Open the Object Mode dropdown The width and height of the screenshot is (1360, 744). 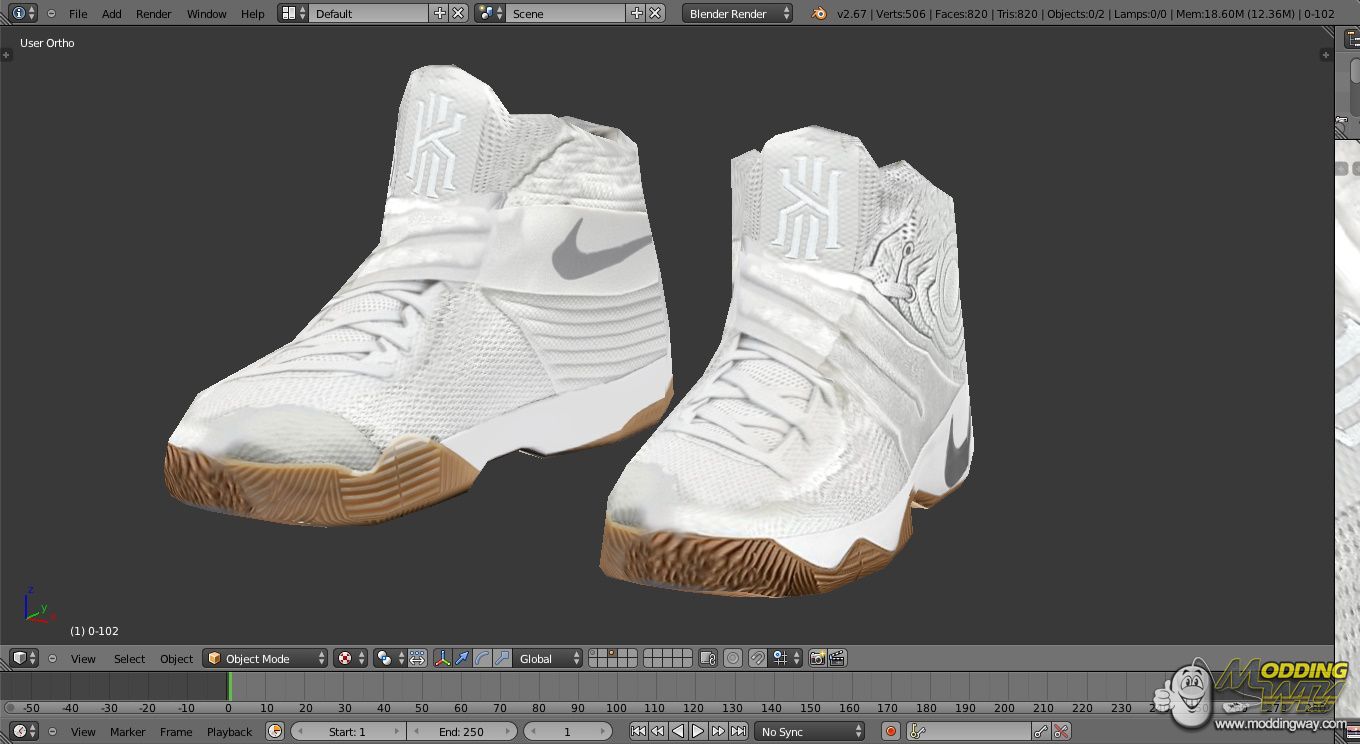[266, 658]
